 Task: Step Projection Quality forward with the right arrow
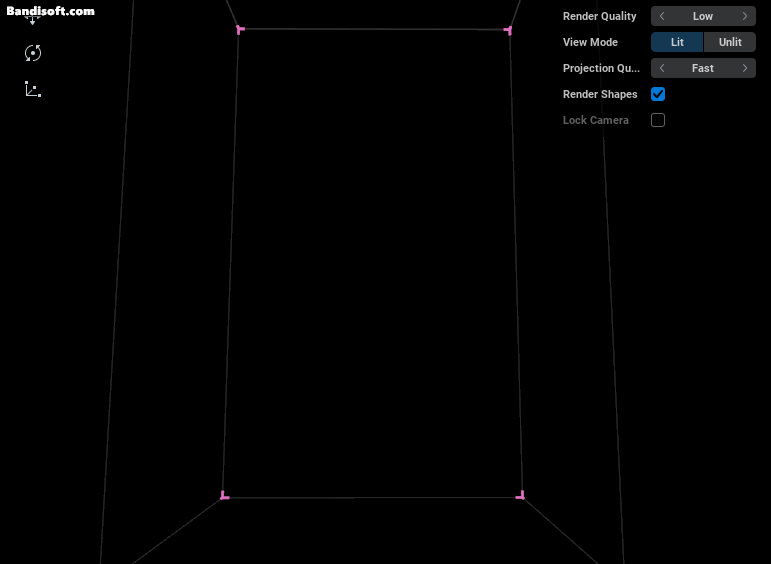point(745,68)
